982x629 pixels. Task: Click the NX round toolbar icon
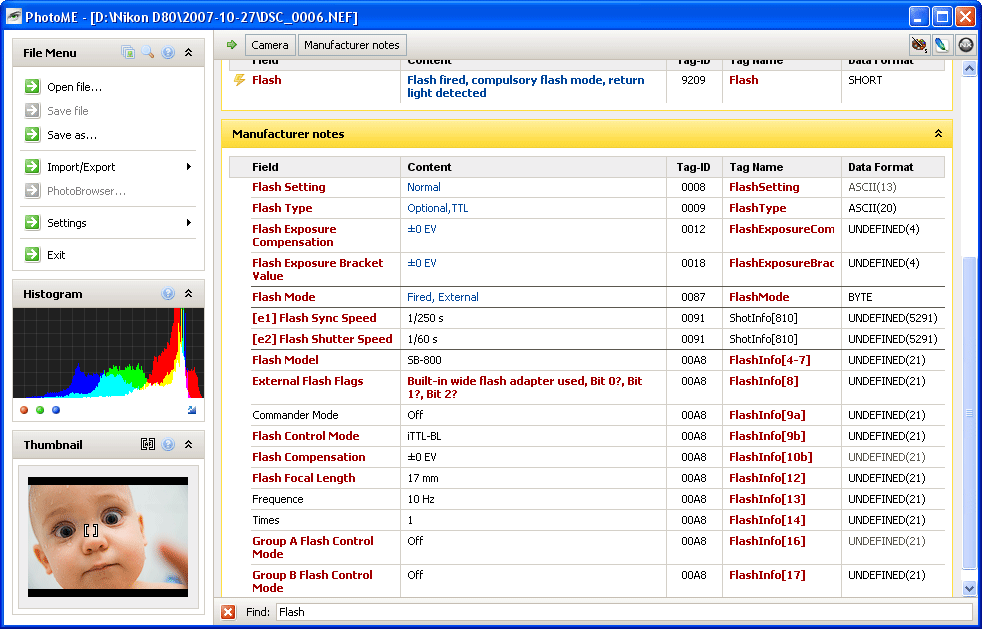(966, 44)
